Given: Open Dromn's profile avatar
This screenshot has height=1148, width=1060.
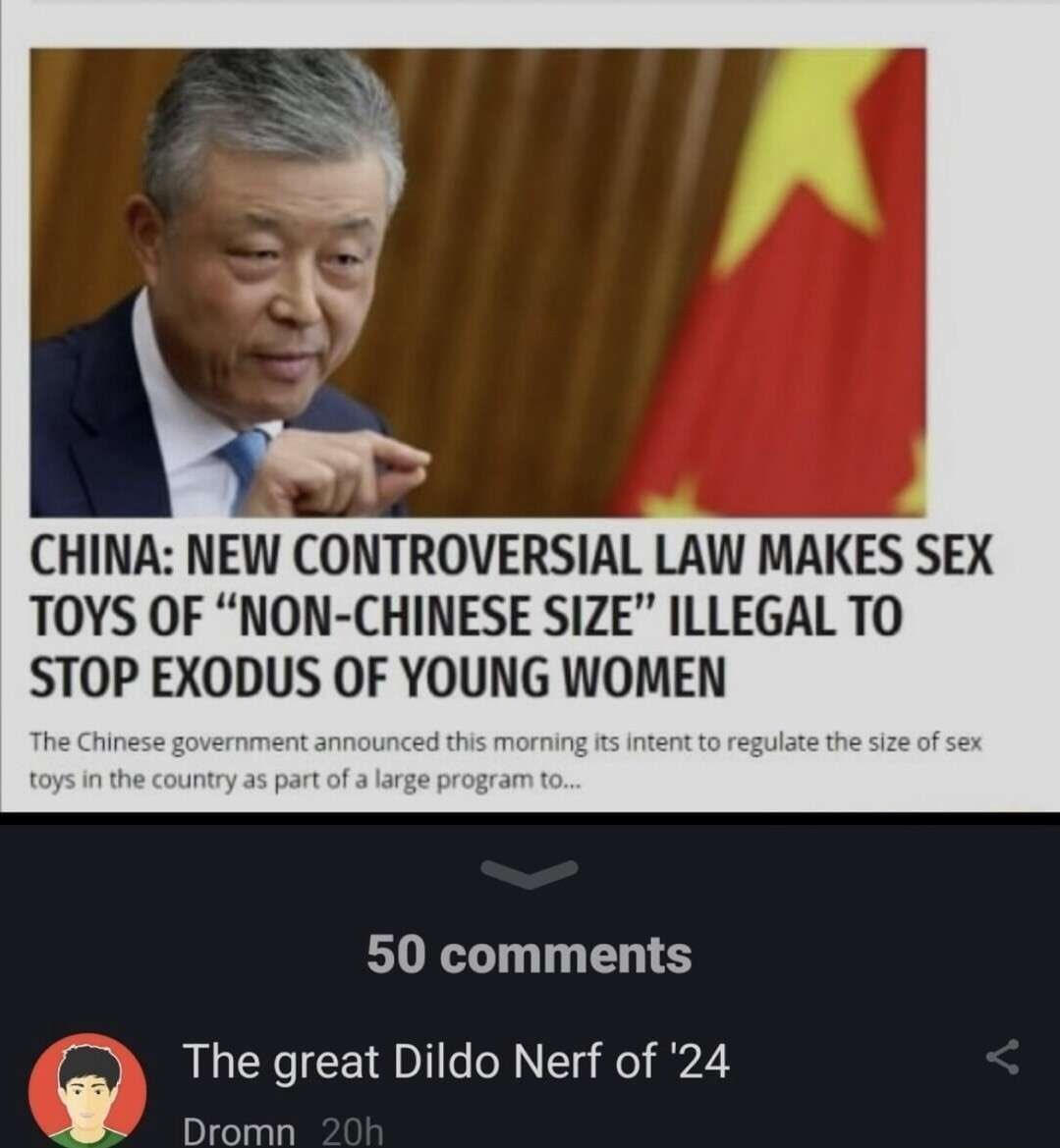Looking at the screenshot, I should point(87,1091).
